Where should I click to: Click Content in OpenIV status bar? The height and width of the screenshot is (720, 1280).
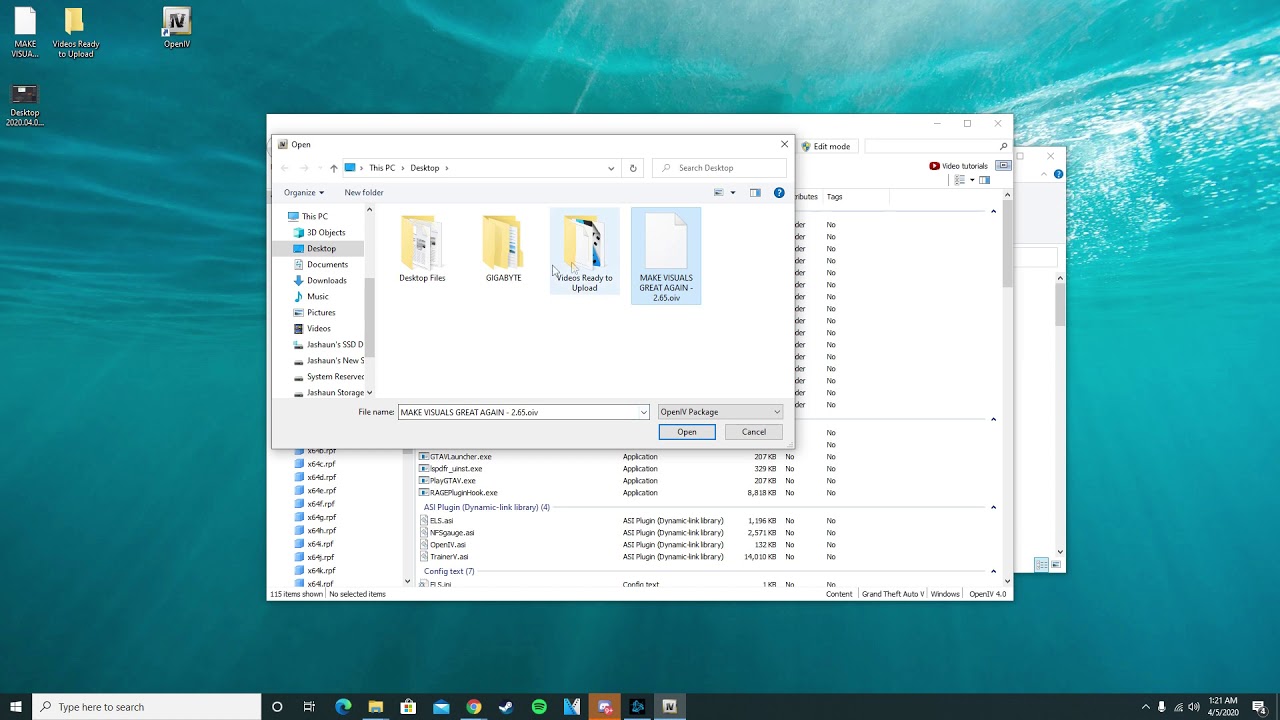pos(839,594)
